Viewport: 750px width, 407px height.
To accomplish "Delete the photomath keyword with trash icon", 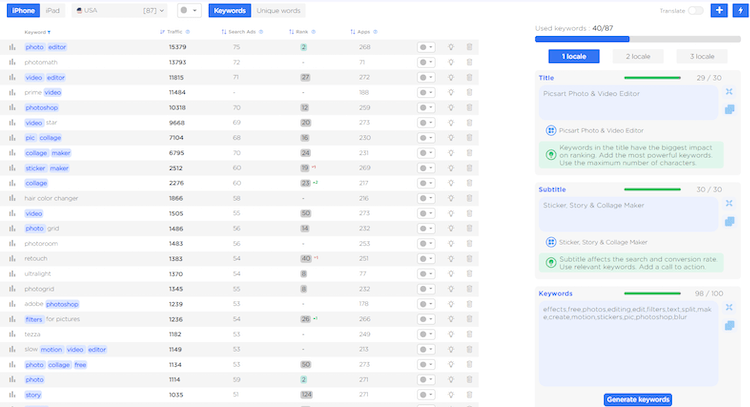I will pyautogui.click(x=469, y=62).
